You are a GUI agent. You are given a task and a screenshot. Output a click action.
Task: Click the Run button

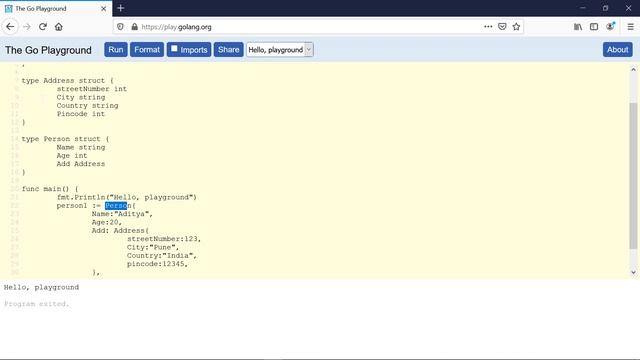[x=116, y=50]
